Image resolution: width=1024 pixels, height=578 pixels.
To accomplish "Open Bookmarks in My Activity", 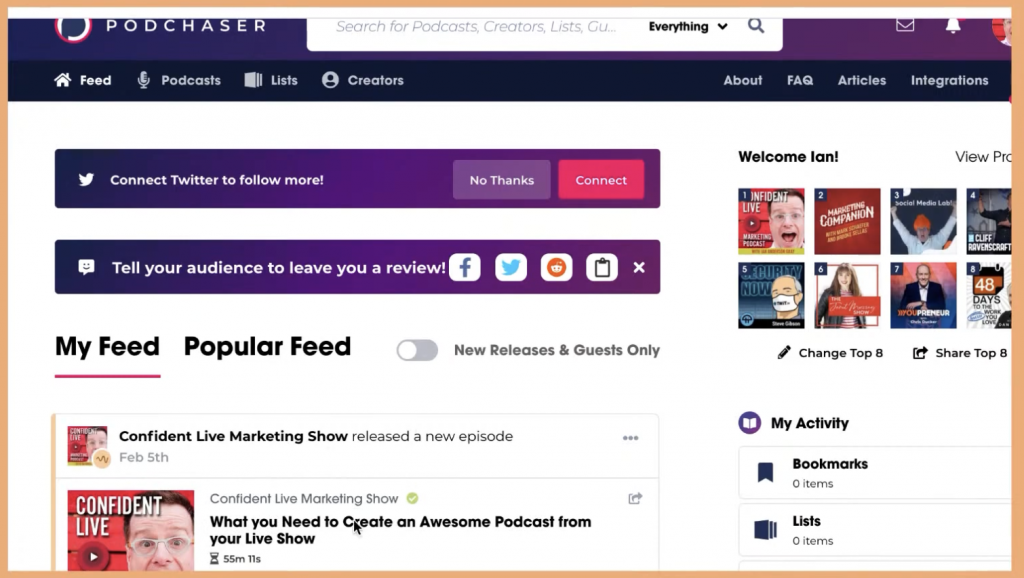I will tap(874, 473).
